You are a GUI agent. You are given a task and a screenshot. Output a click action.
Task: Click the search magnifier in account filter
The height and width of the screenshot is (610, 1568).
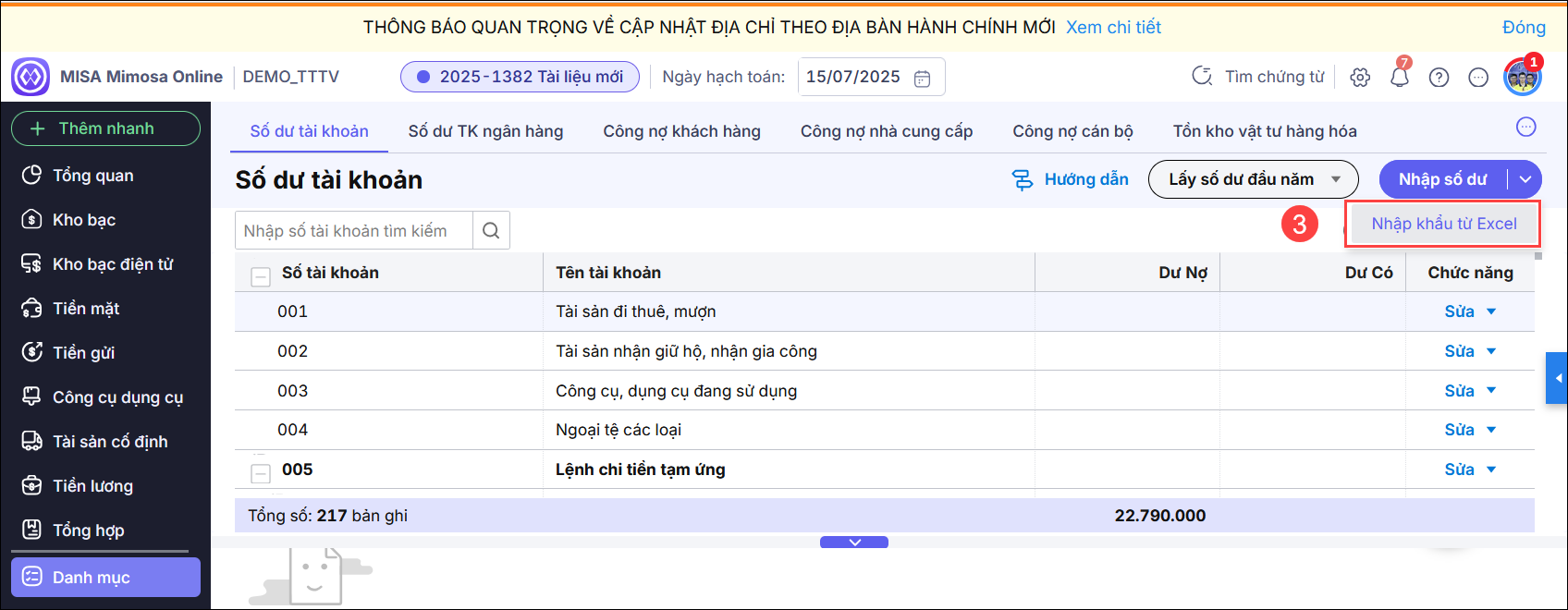point(491,231)
